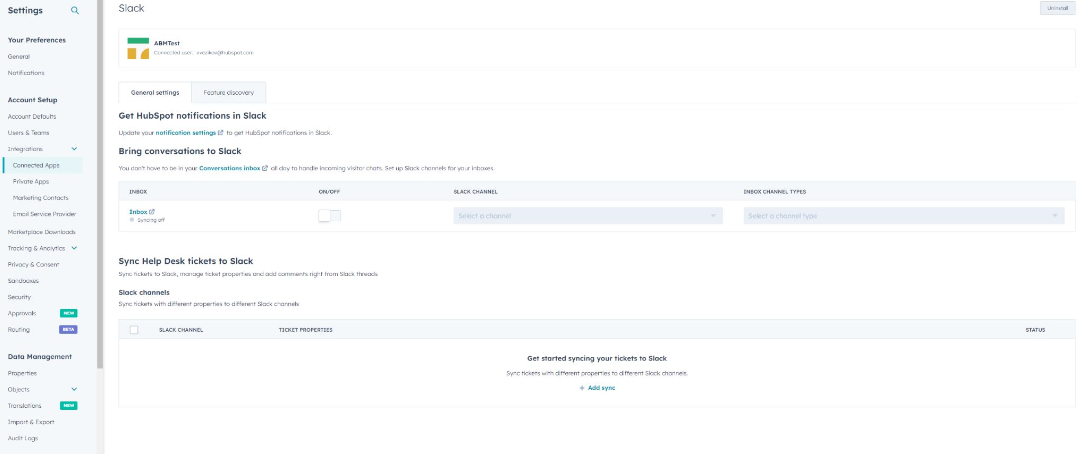
Task: Open Approvals settings
Action: click(21, 313)
